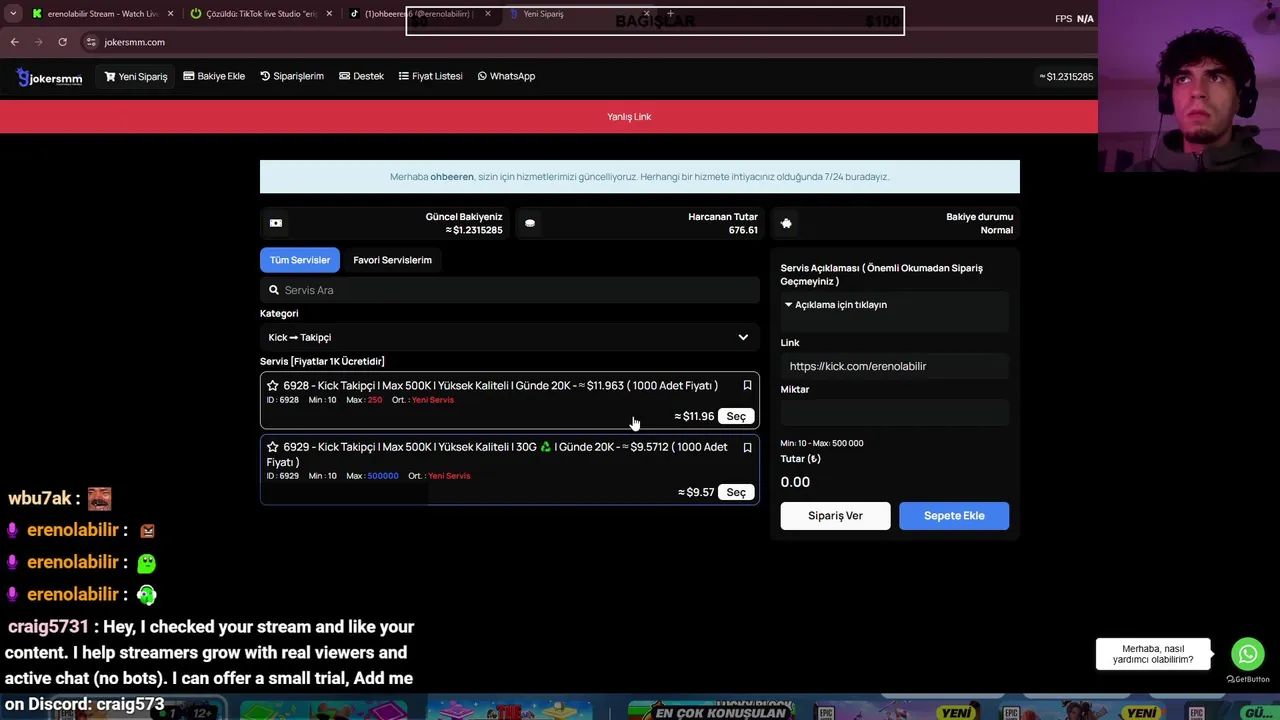
Task: Open the green WhatsApp chat bubble
Action: (1248, 654)
